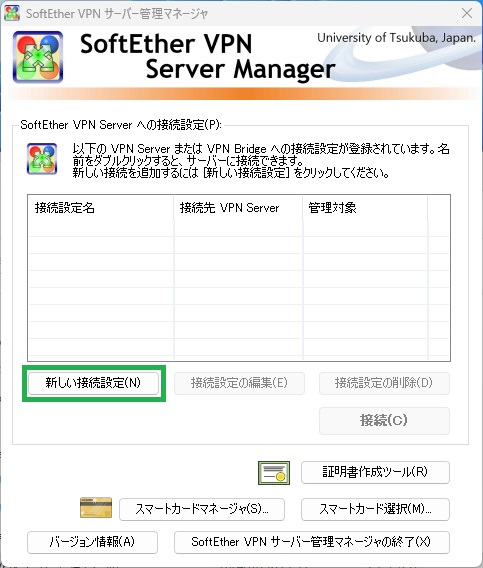The width and height of the screenshot is (483, 568).
Task: Click the small SoftEther icon beside description text
Action: [42, 159]
